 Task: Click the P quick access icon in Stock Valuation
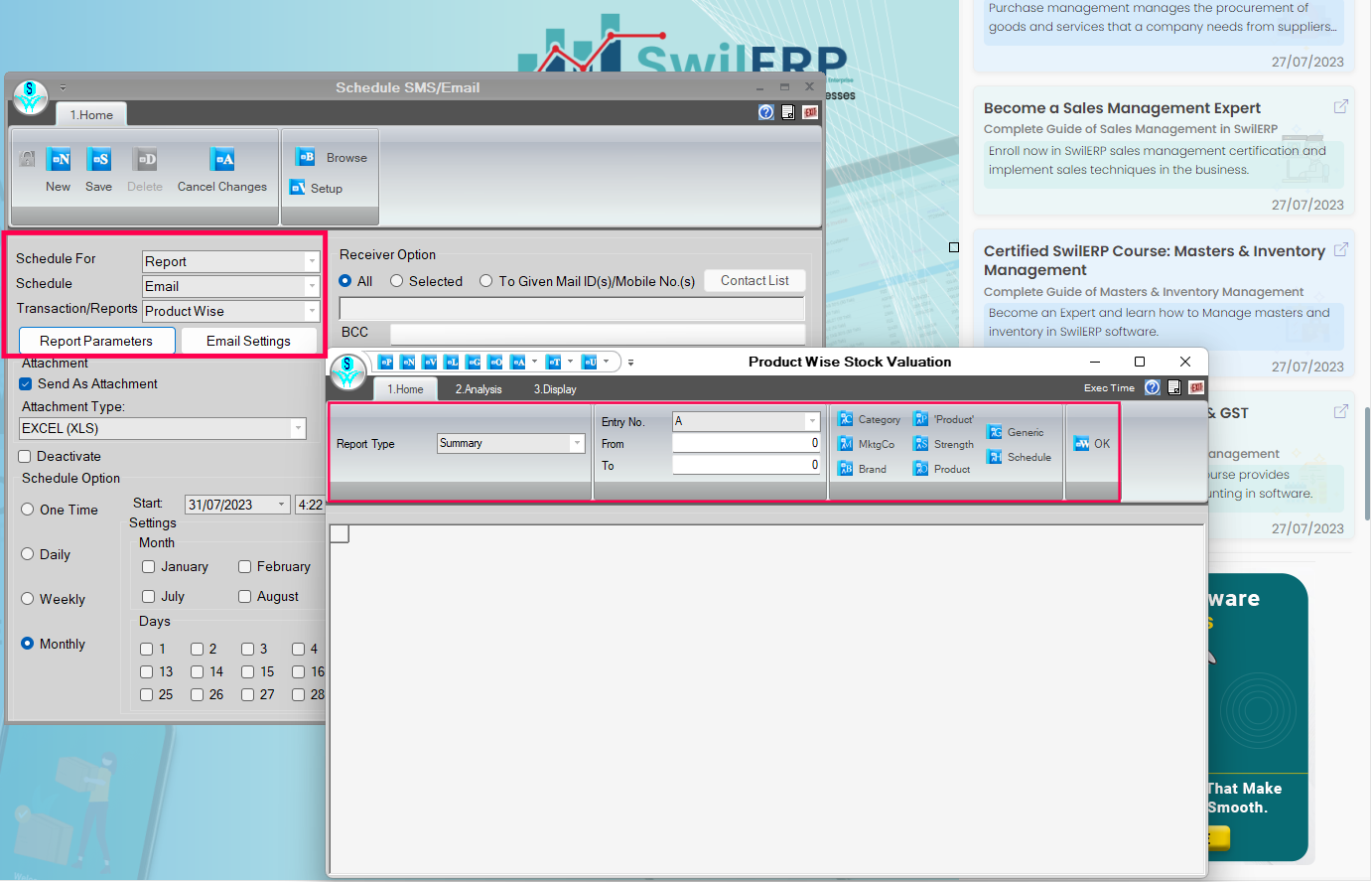coord(385,362)
